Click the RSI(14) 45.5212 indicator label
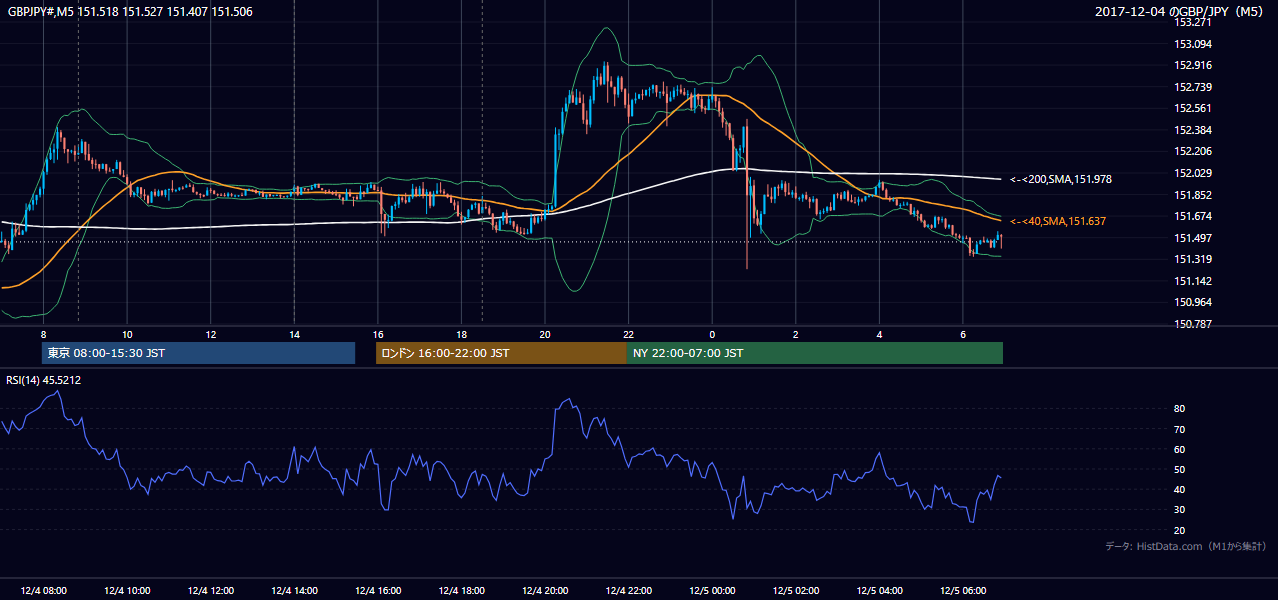Viewport: 1278px width, 600px height. pyautogui.click(x=44, y=380)
